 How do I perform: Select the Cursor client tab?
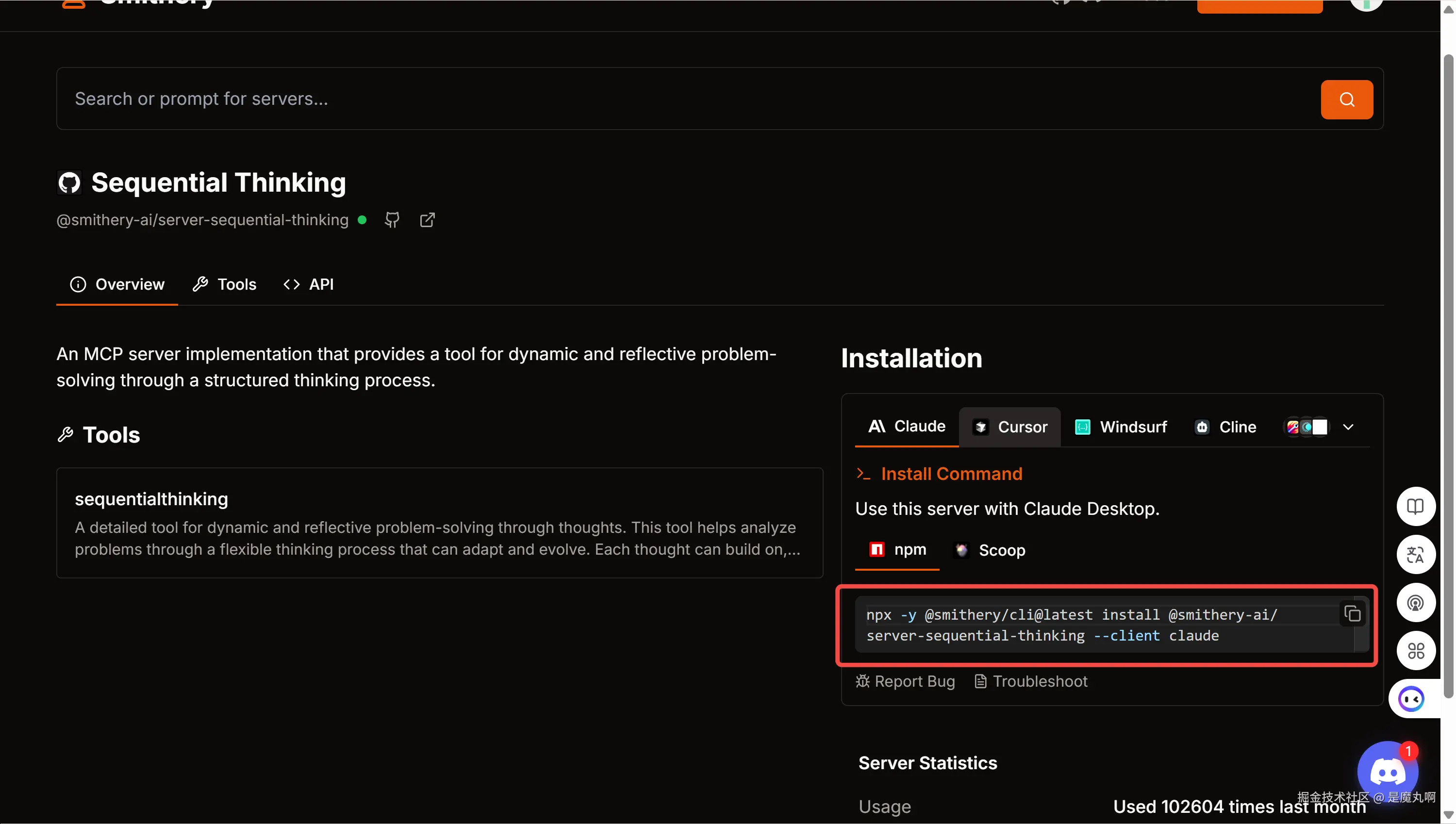(x=1009, y=427)
